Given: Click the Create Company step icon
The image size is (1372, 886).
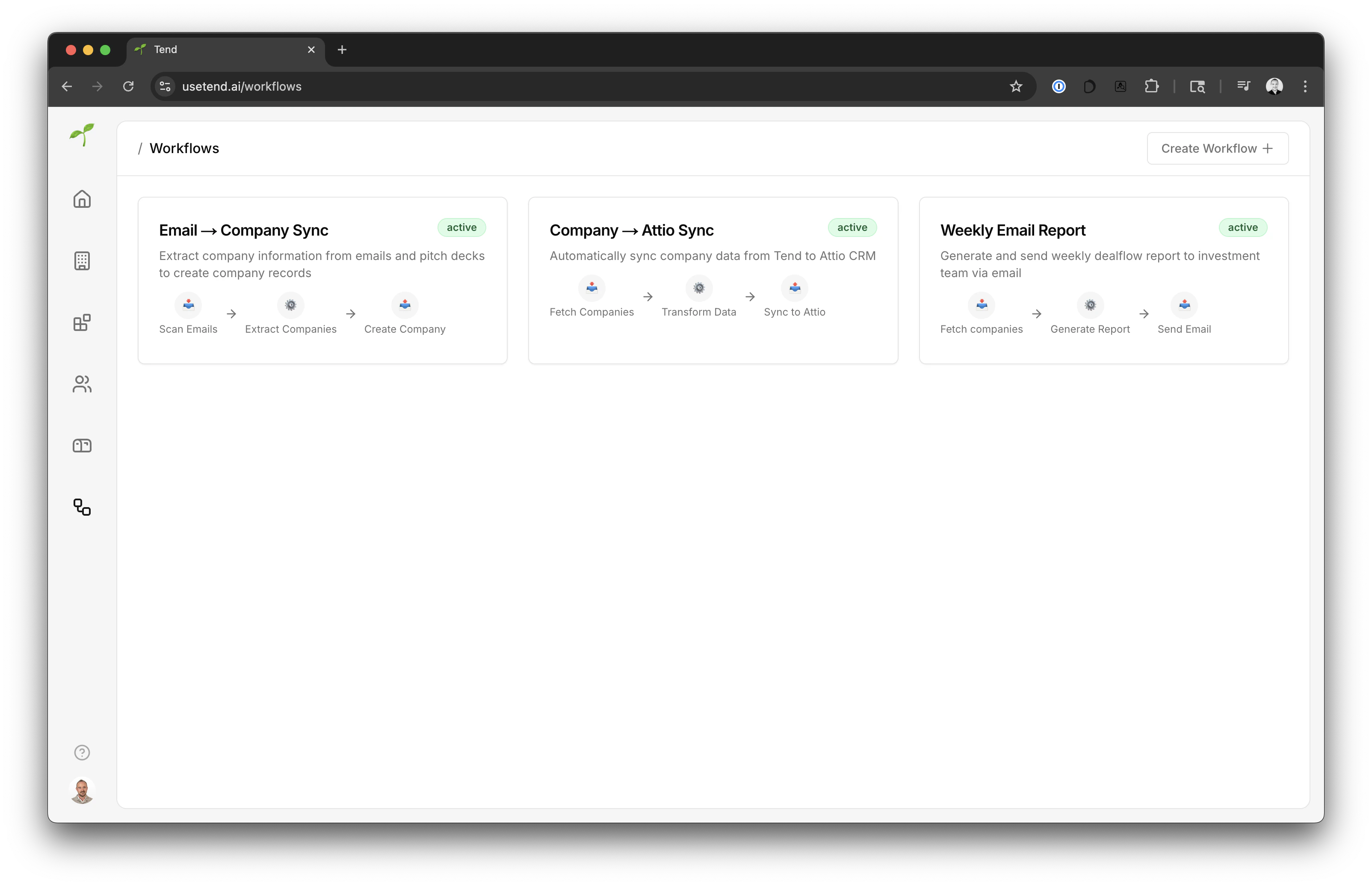Looking at the screenshot, I should (x=405, y=305).
